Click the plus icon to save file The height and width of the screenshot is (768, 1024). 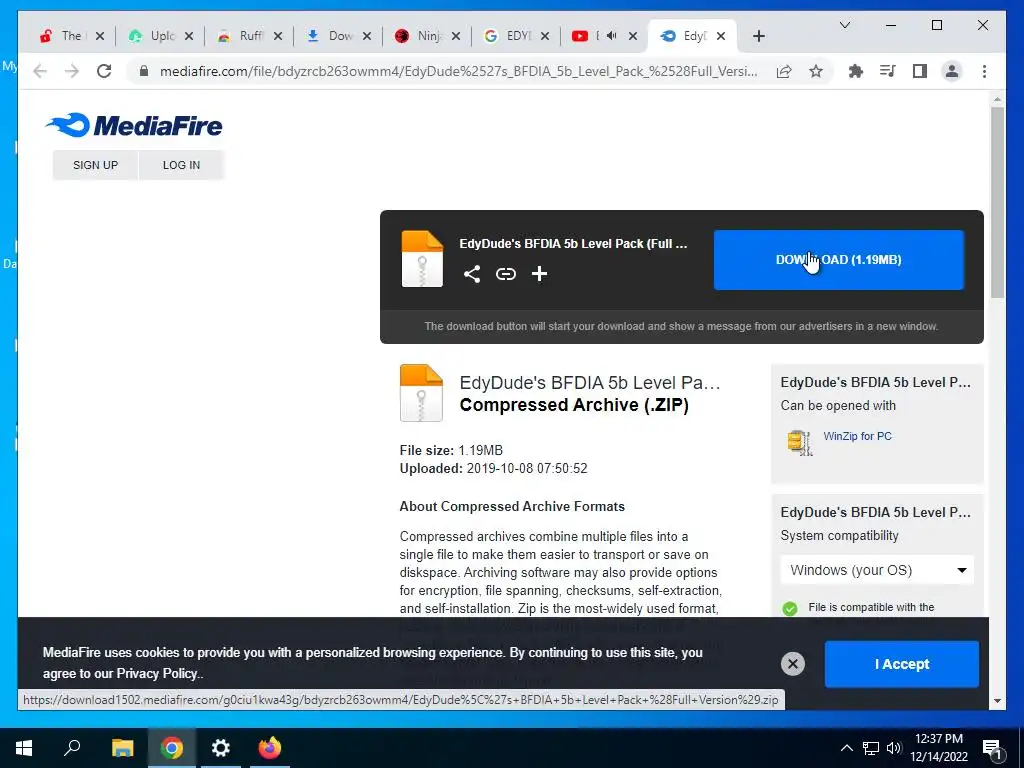point(539,274)
